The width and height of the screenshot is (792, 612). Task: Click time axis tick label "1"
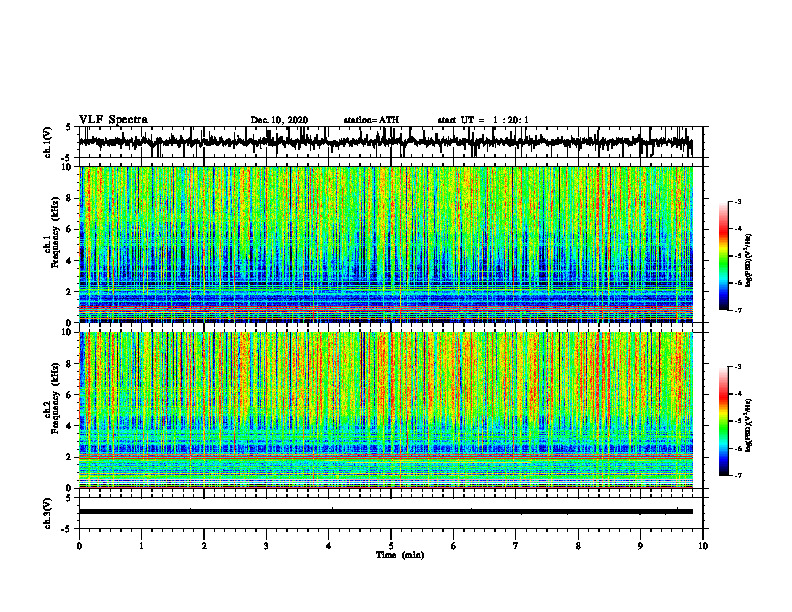coord(141,546)
